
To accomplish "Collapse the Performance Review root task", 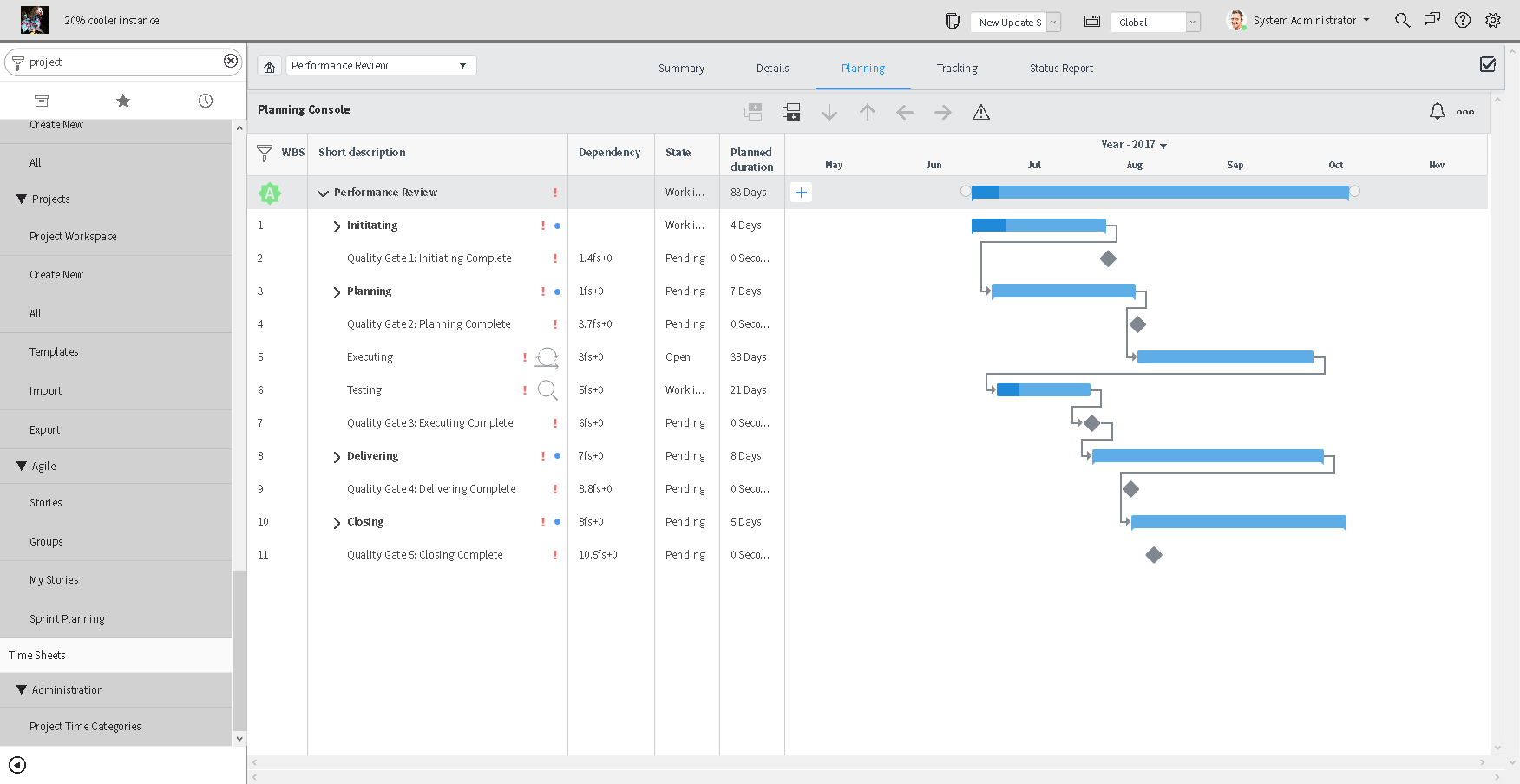I will click(x=324, y=193).
